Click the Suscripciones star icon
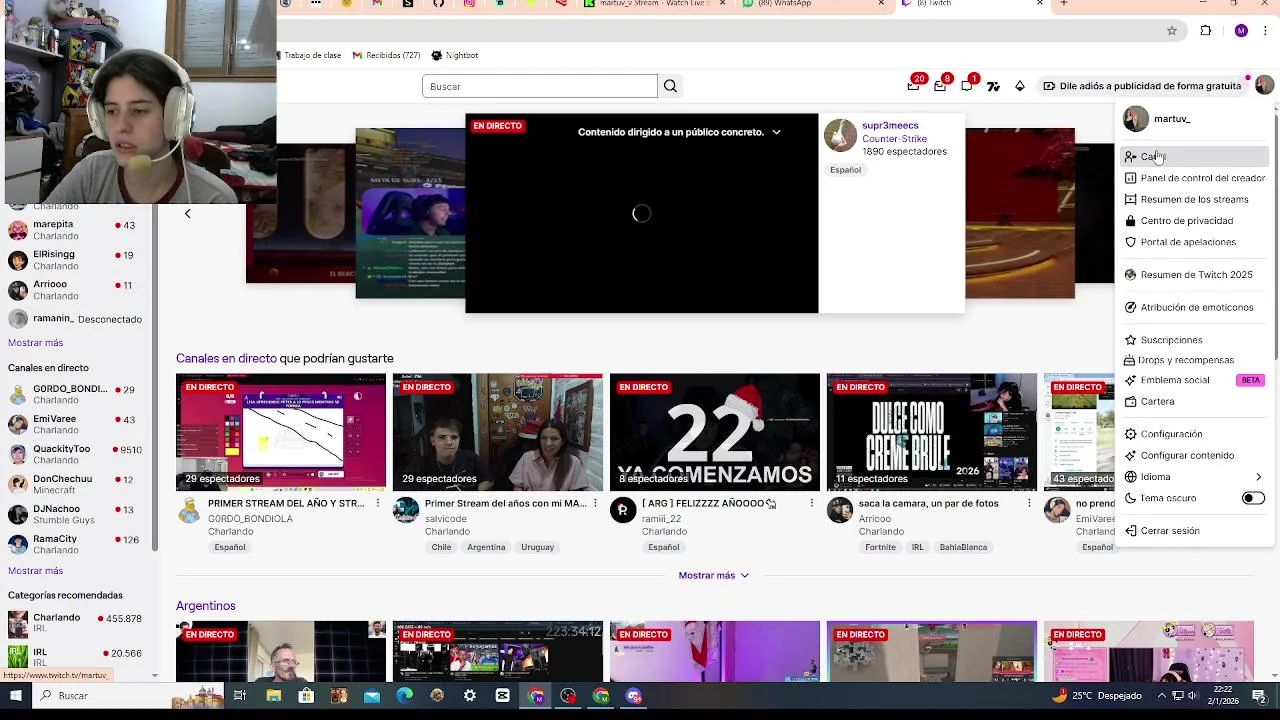This screenshot has width=1280, height=720. point(1130,340)
